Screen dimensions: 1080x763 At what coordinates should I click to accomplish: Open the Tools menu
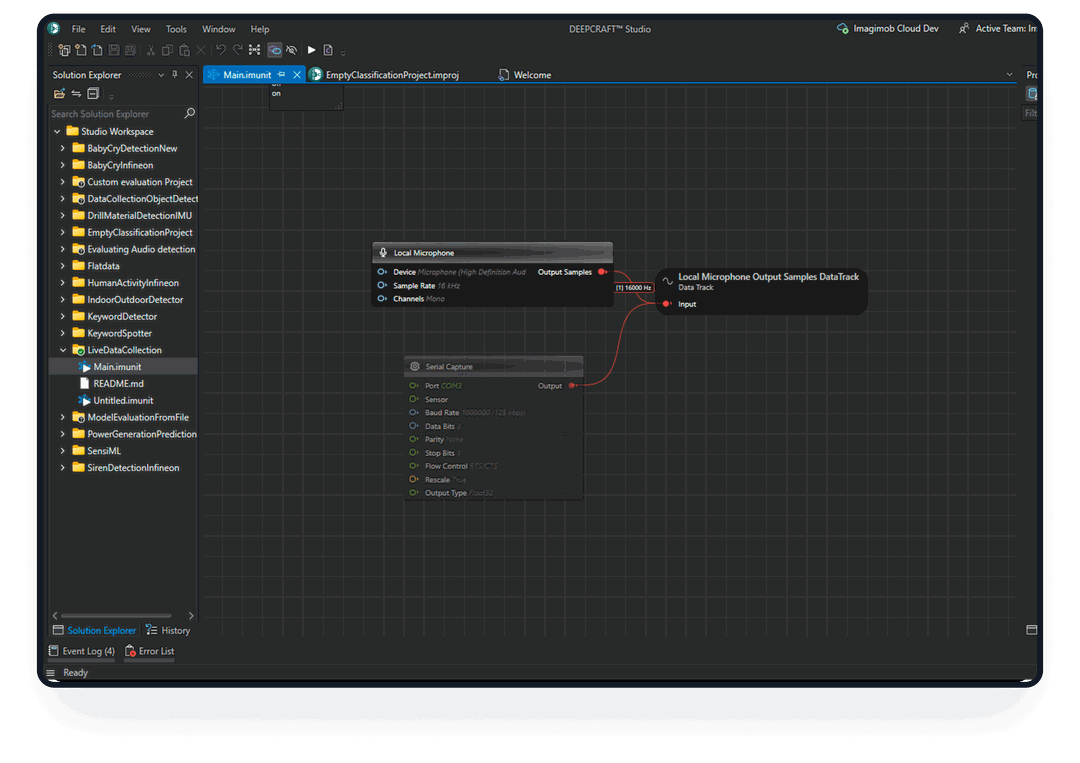coord(176,29)
